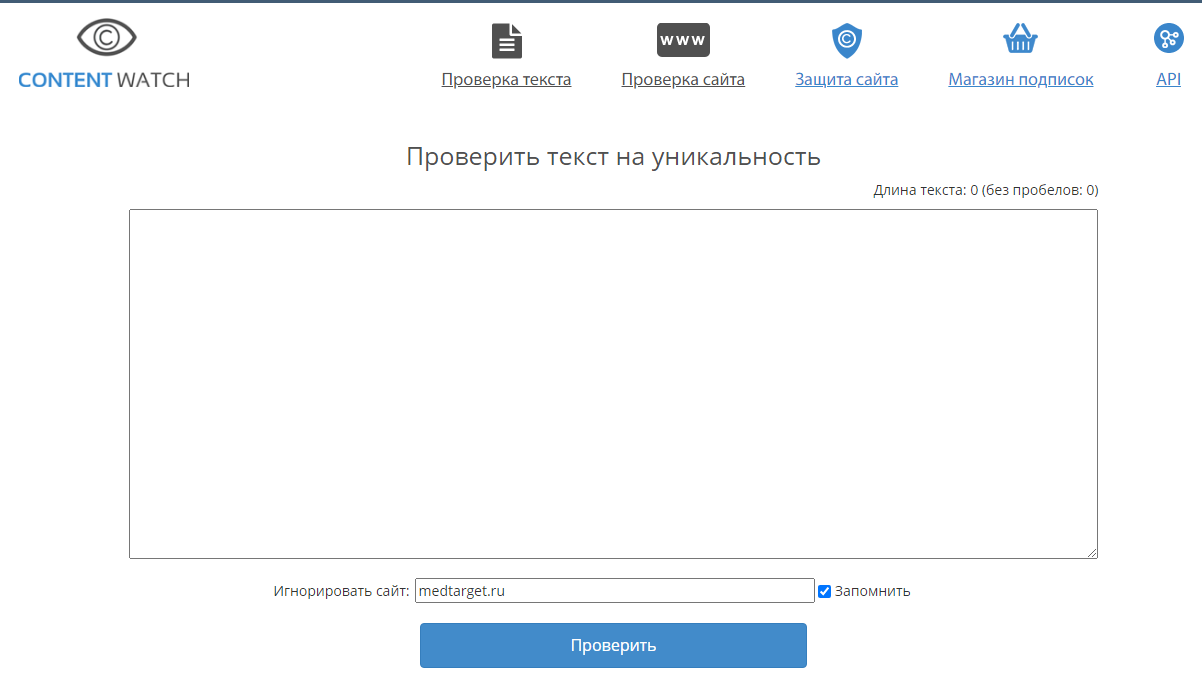Select the WWW icon for site checking
Screen dimensions: 1202x679
pyautogui.click(x=682, y=40)
